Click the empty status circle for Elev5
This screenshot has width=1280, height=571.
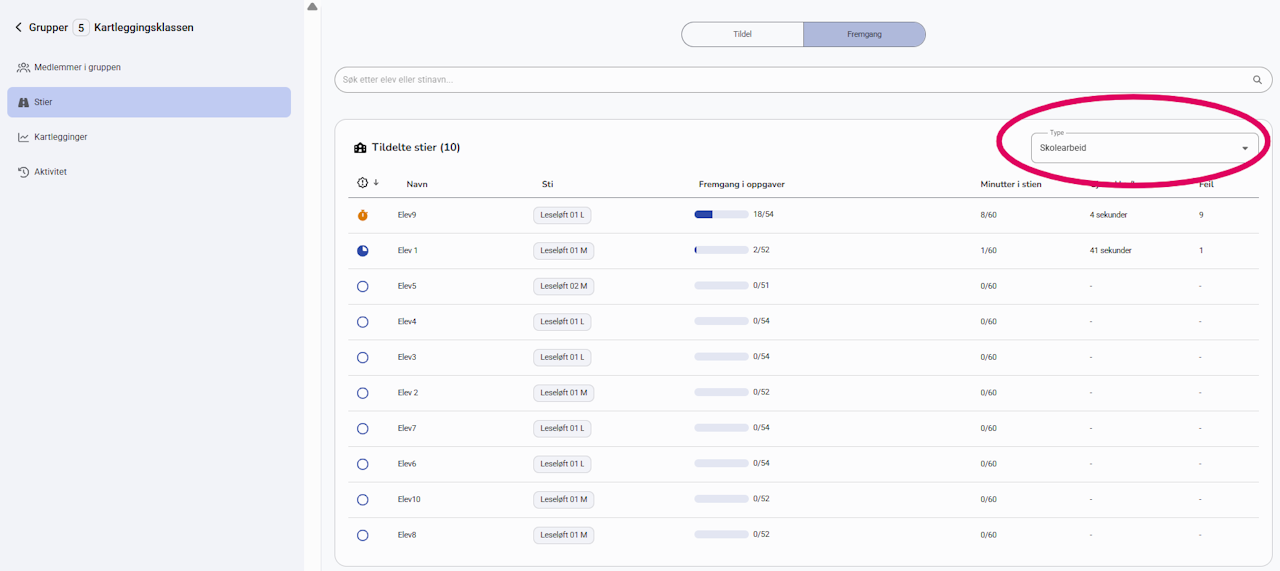(x=362, y=286)
